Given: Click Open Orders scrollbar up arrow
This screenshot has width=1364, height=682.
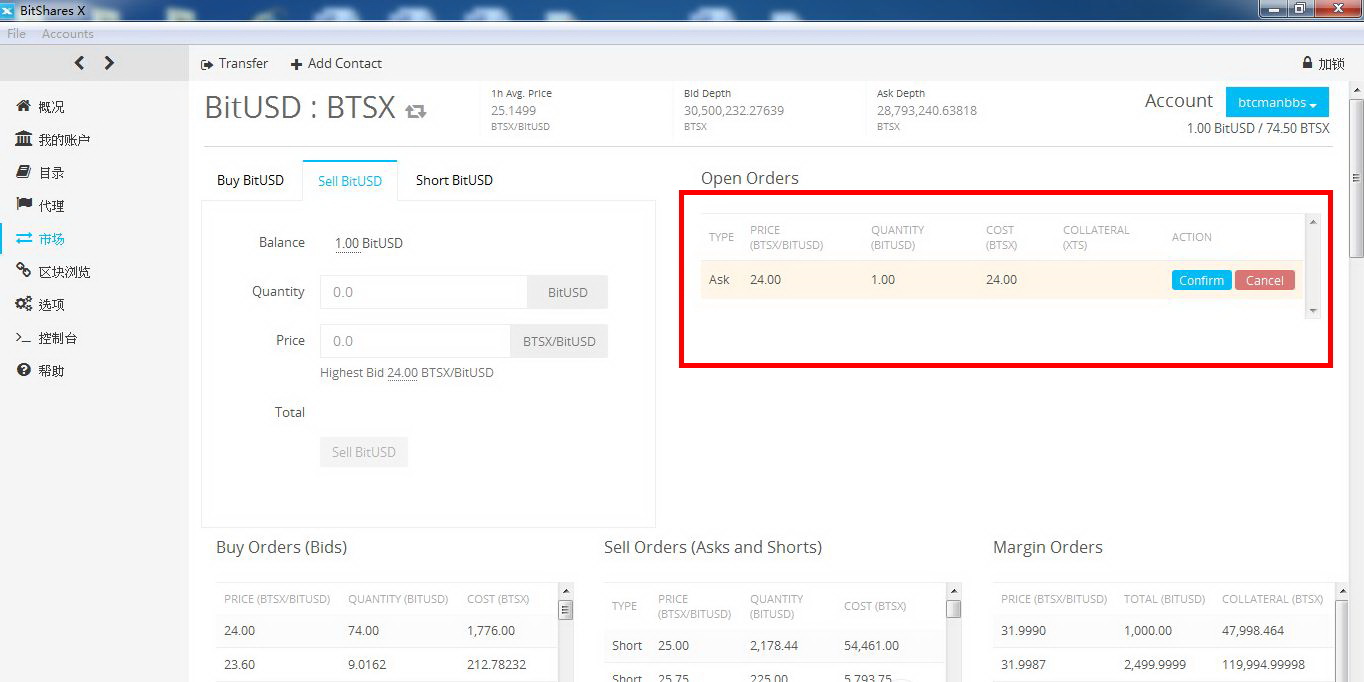Looking at the screenshot, I should coord(1313,221).
